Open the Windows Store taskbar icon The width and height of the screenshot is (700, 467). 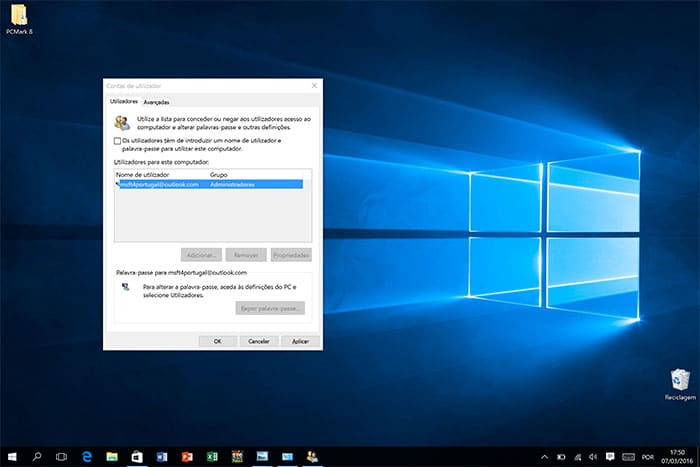[x=137, y=456]
